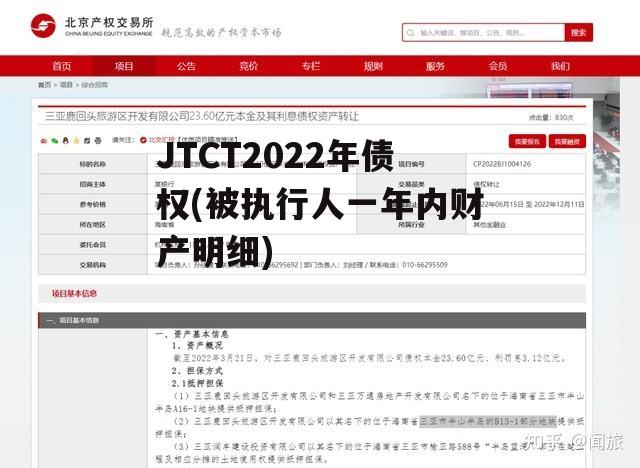
Task: Click the magnifier icon in search box
Action: pos(411,32)
